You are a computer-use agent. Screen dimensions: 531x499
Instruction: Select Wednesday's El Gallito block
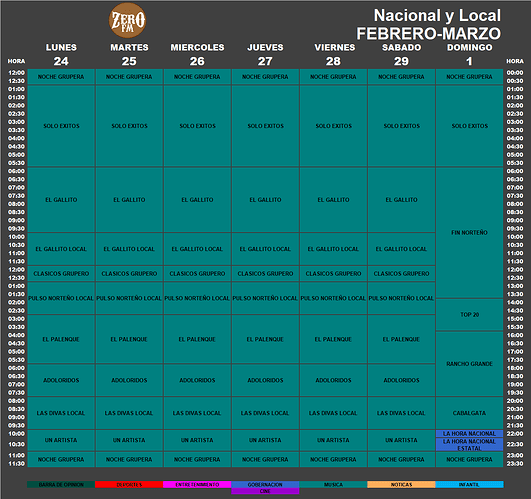point(197,200)
